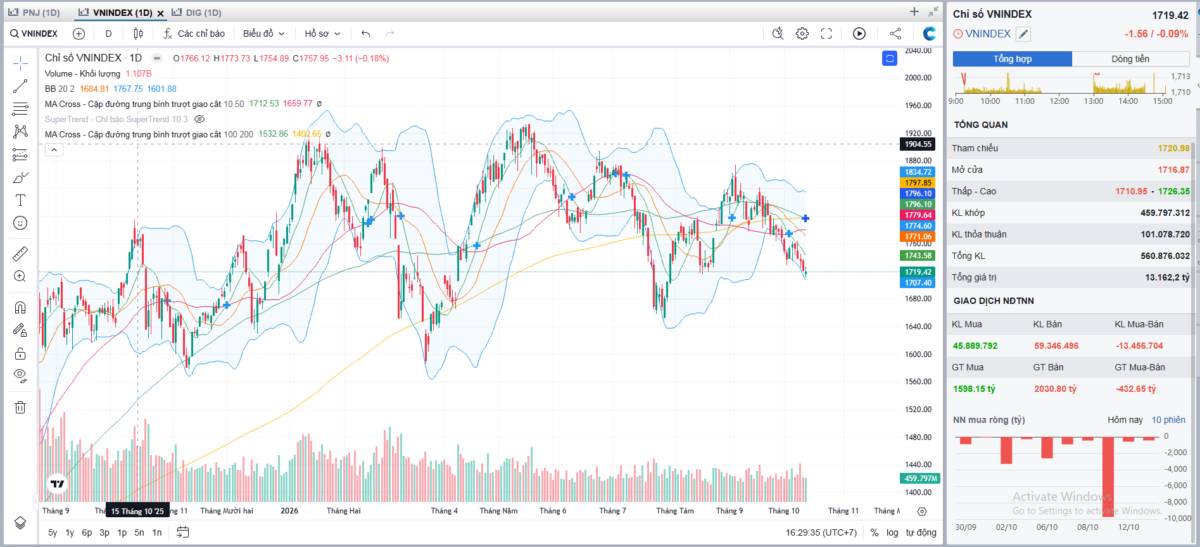Viewport: 1200px width, 547px height.
Task: Click the Chỉ số VNINDEX chart title
Action: (93, 58)
